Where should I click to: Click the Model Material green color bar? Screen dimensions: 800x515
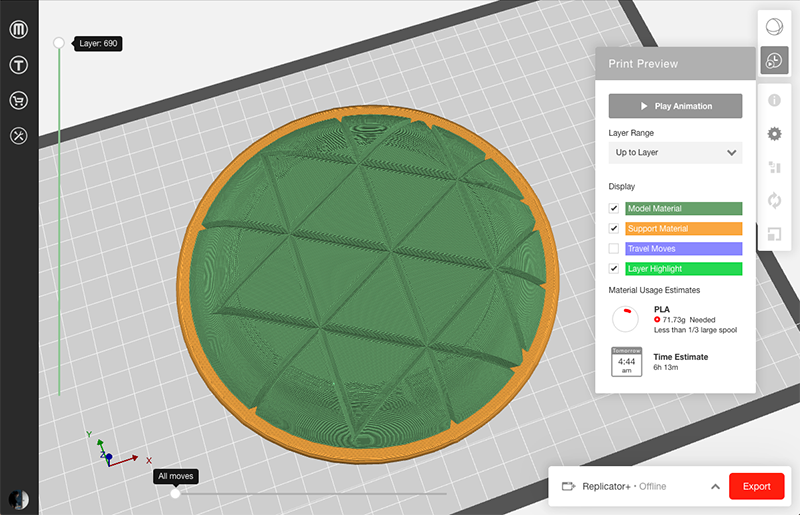[683, 208]
